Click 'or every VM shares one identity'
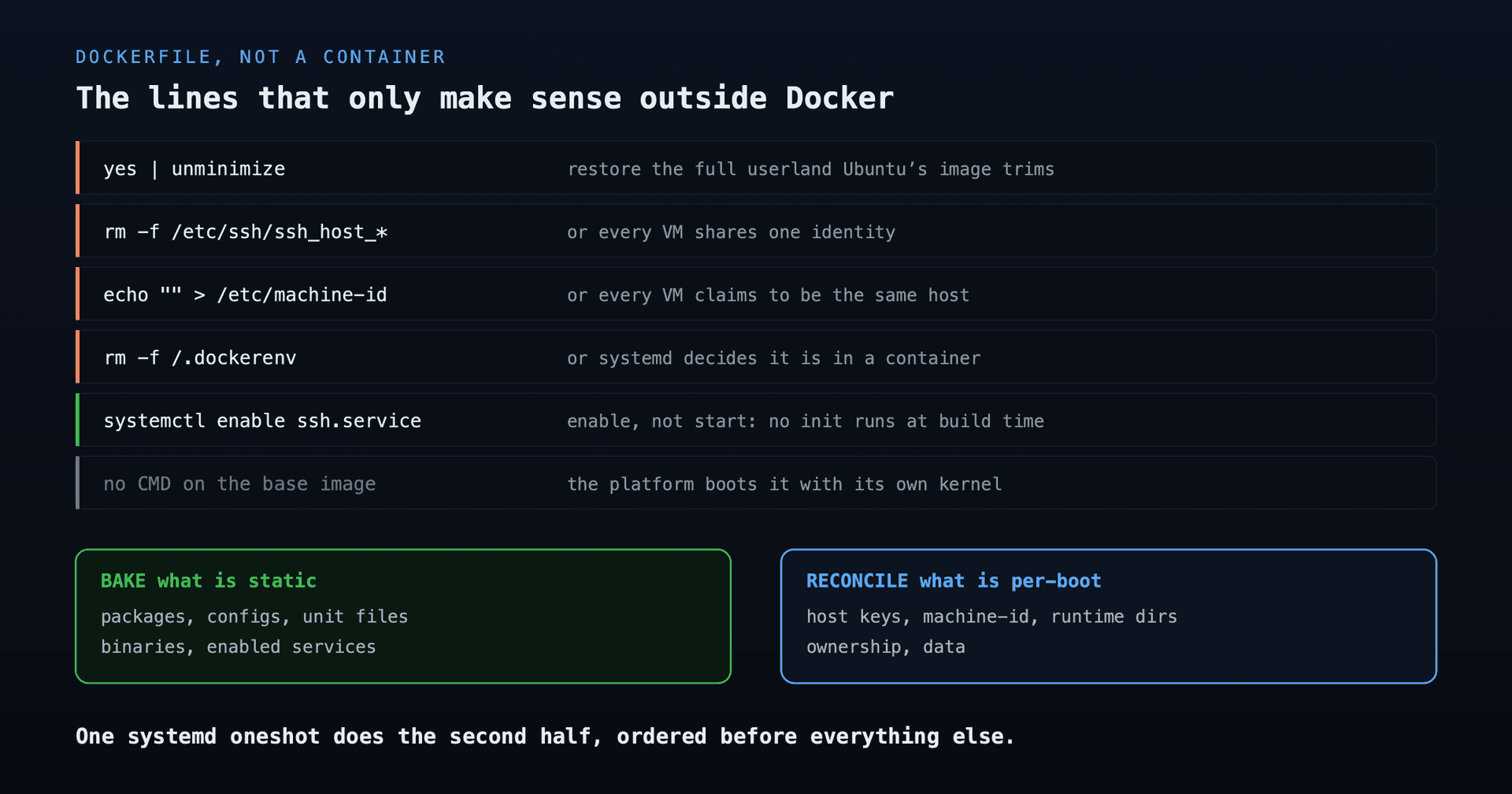This screenshot has width=1512, height=794. [x=731, y=232]
